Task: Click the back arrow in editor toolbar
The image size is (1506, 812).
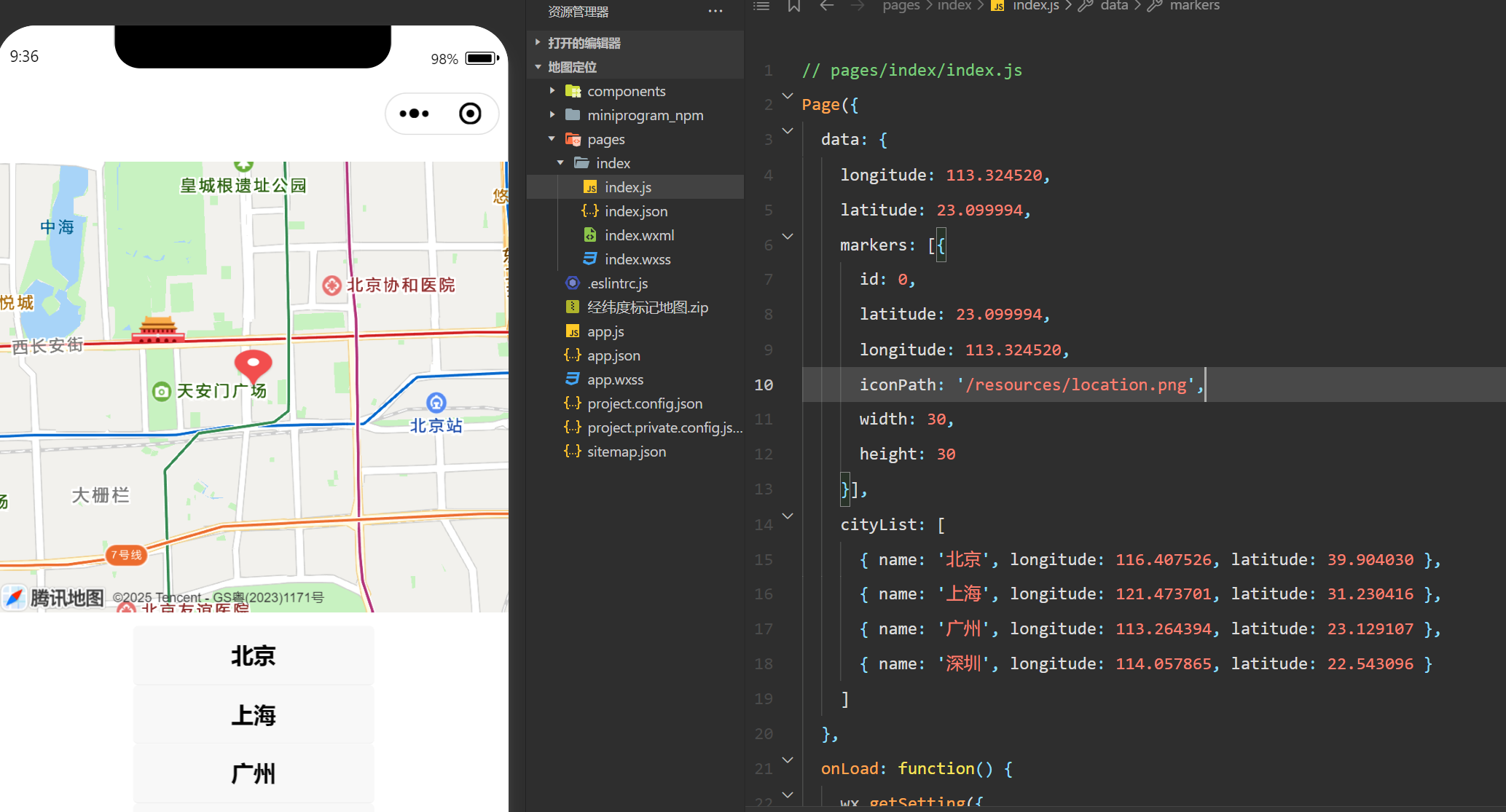Action: click(826, 7)
